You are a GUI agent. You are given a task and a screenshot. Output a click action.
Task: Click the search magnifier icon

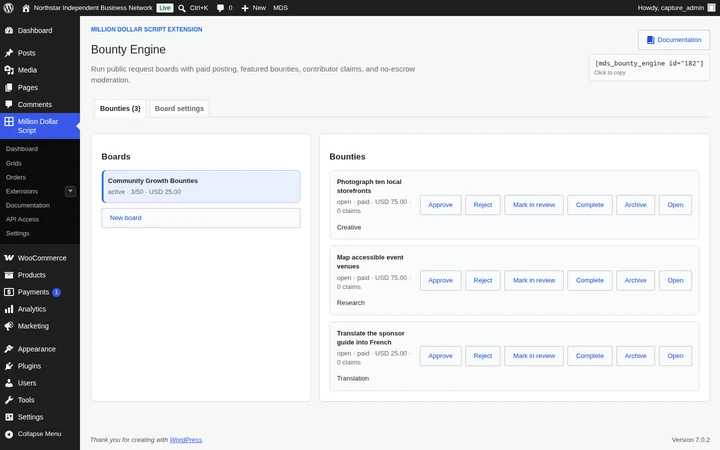182,8
